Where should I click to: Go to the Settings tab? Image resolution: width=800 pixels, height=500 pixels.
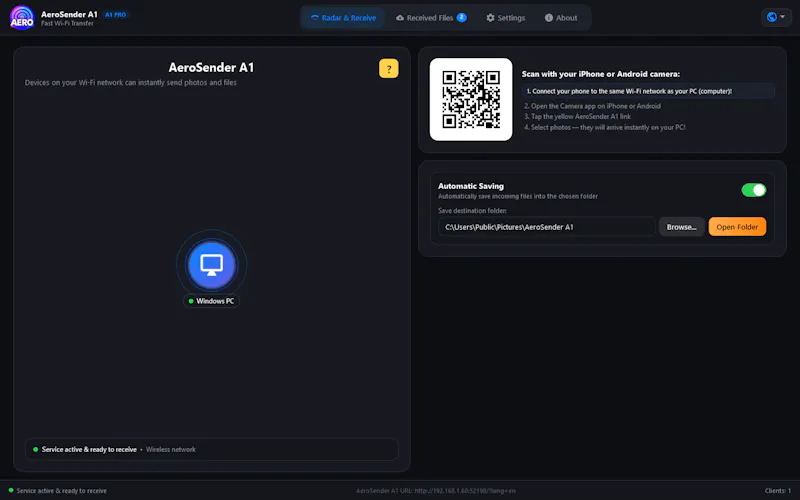coord(505,18)
